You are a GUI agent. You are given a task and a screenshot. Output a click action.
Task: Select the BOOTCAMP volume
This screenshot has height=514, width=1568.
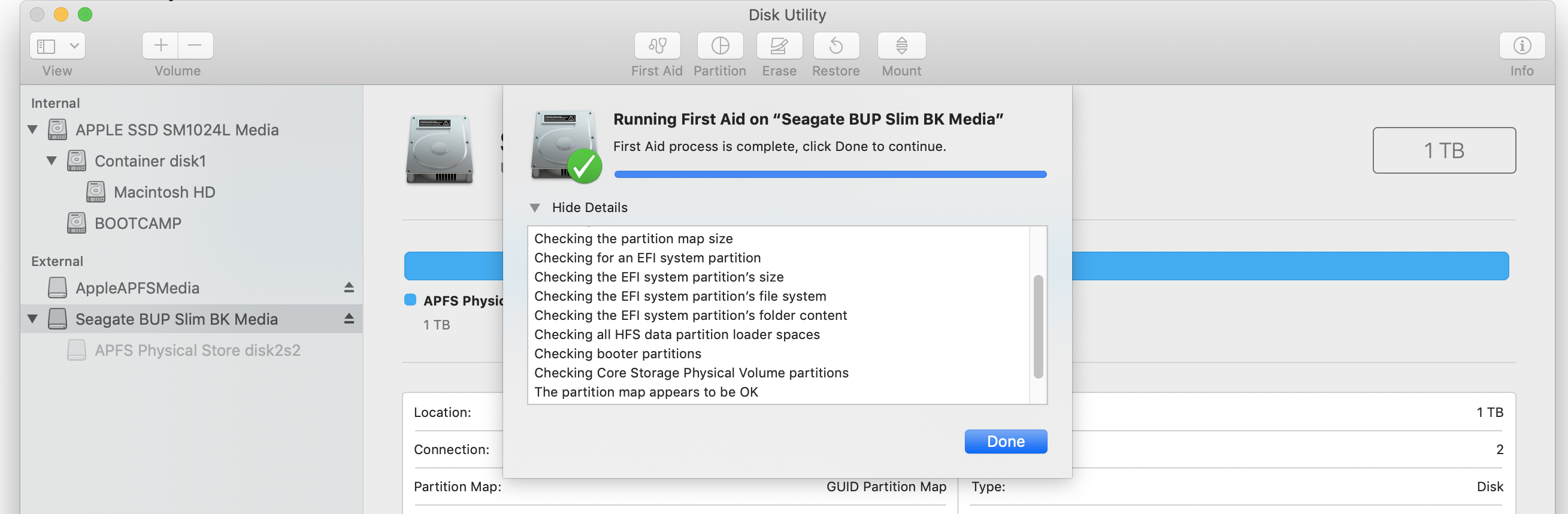tap(138, 223)
